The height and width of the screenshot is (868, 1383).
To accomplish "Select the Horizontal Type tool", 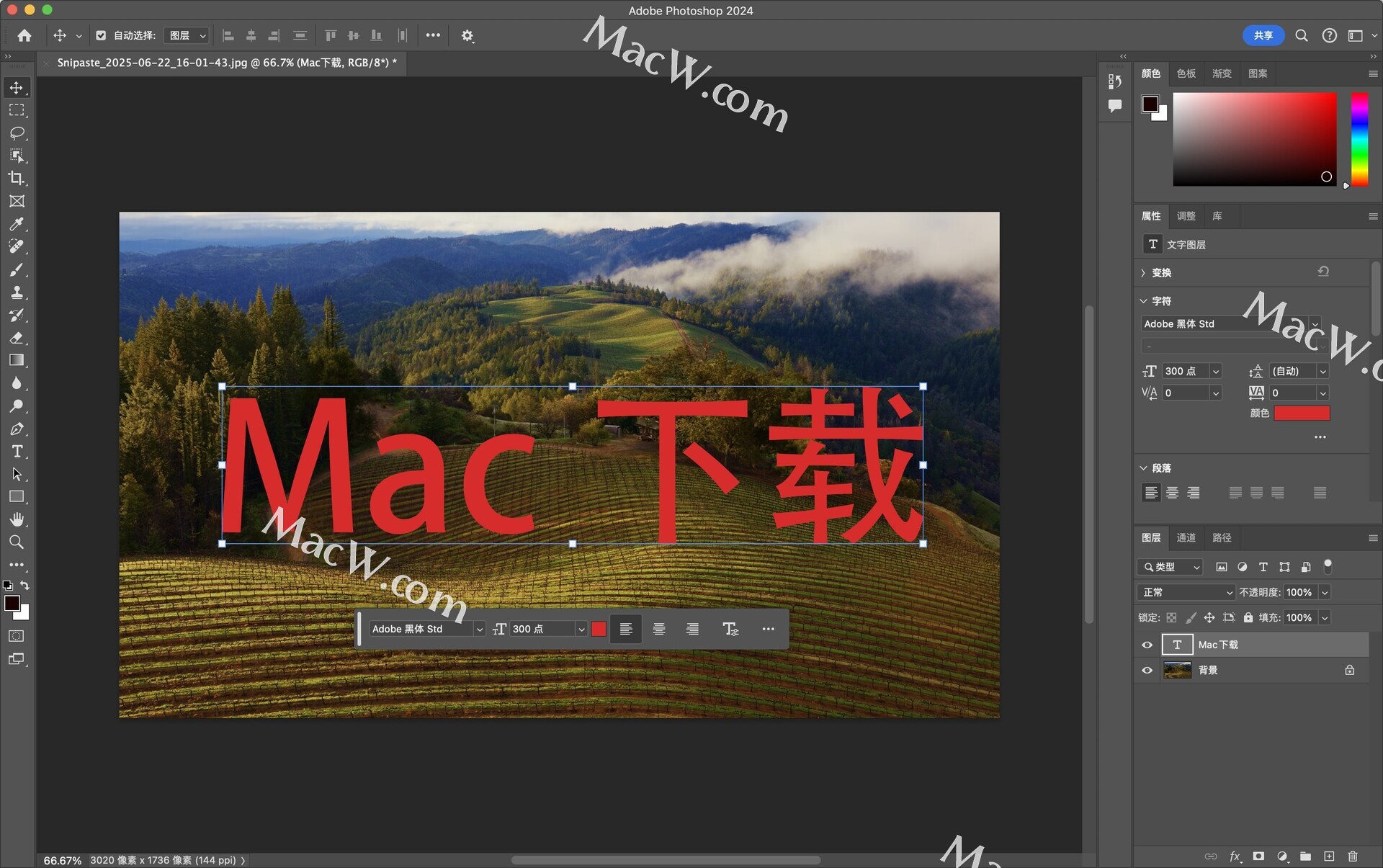I will 17,452.
